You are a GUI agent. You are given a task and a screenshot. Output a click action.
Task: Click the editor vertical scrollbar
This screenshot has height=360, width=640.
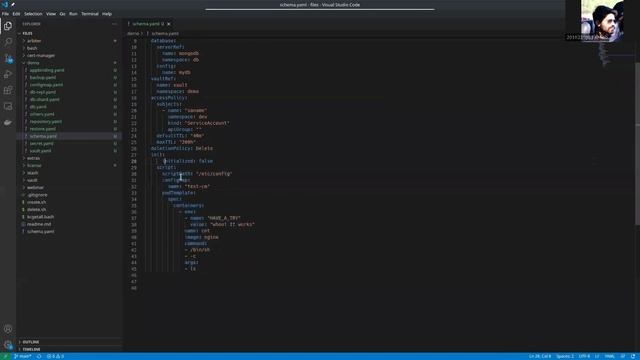click(x=638, y=143)
